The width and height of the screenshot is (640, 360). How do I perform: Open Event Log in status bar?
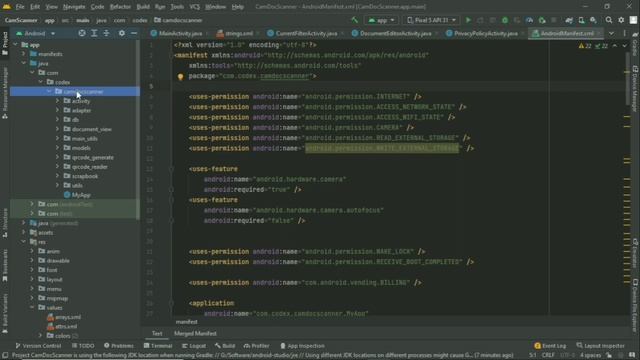(x=550, y=346)
